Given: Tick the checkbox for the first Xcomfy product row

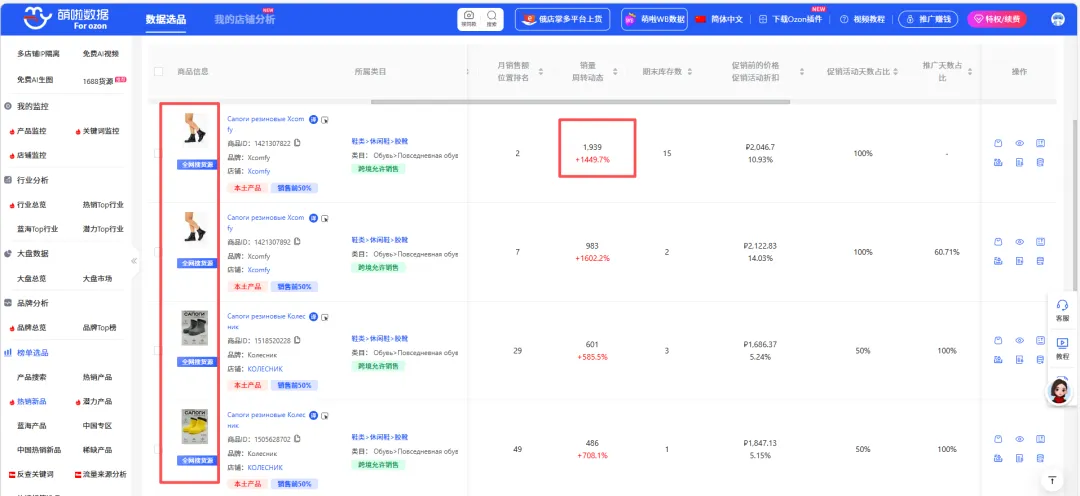Looking at the screenshot, I should 159,153.
